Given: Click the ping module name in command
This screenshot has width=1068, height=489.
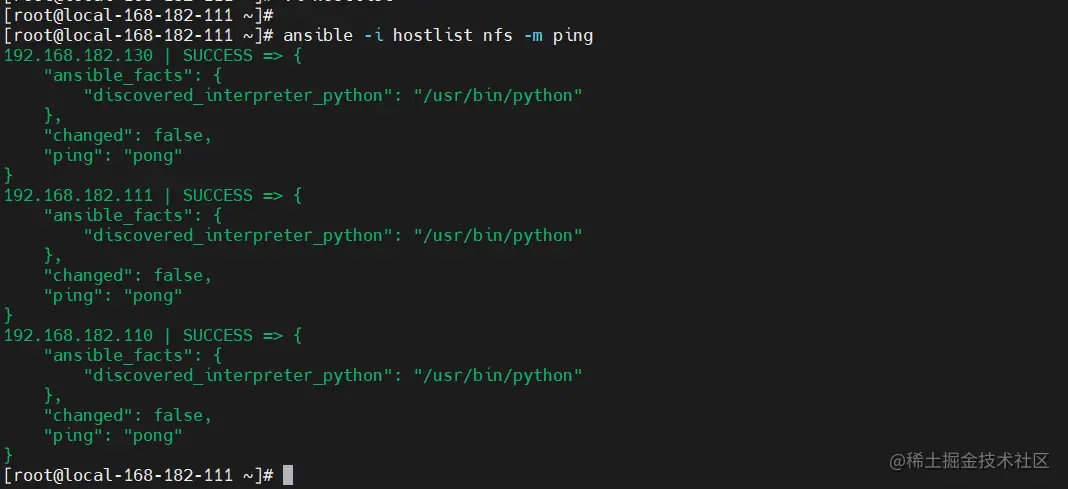Looking at the screenshot, I should pos(573,35).
